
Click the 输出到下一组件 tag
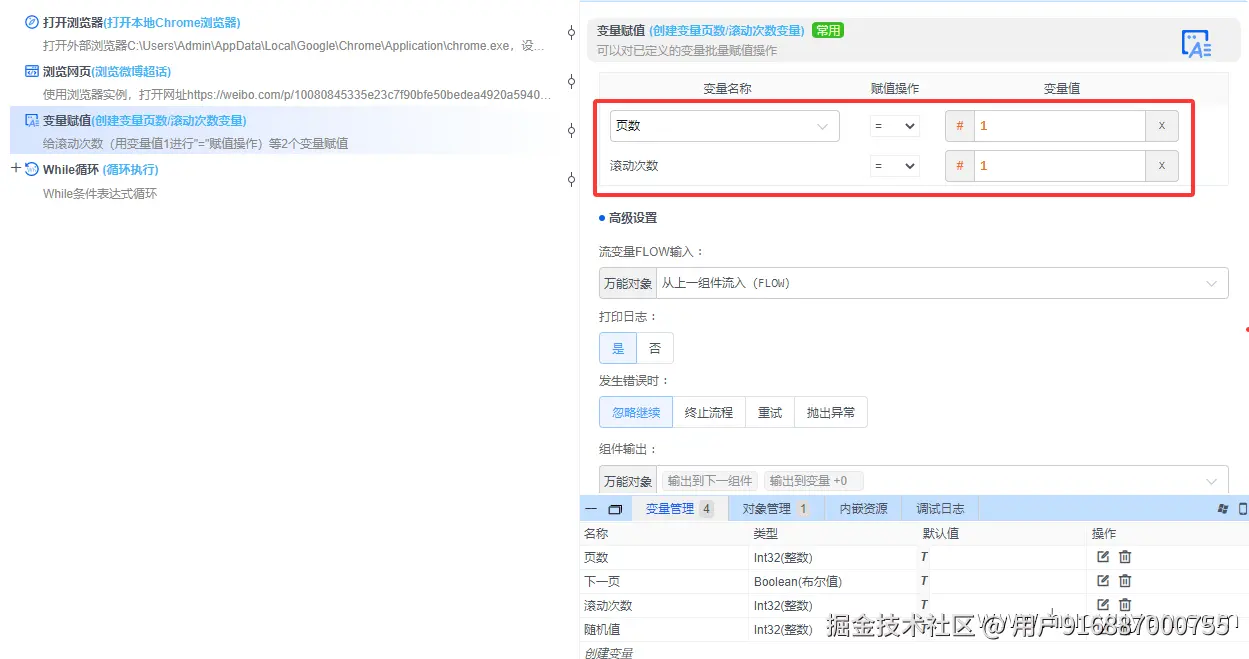pos(710,481)
